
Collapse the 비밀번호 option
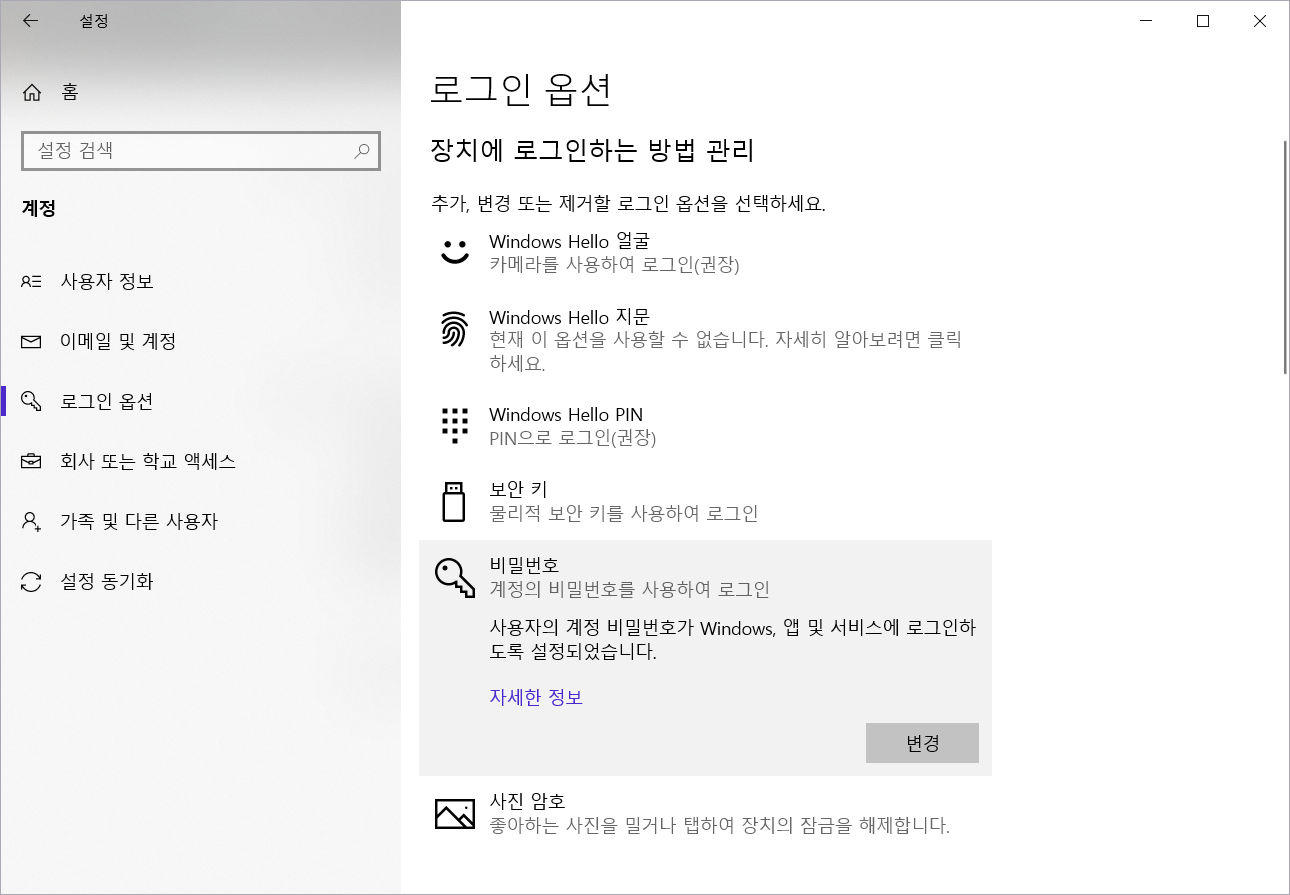[x=705, y=578]
